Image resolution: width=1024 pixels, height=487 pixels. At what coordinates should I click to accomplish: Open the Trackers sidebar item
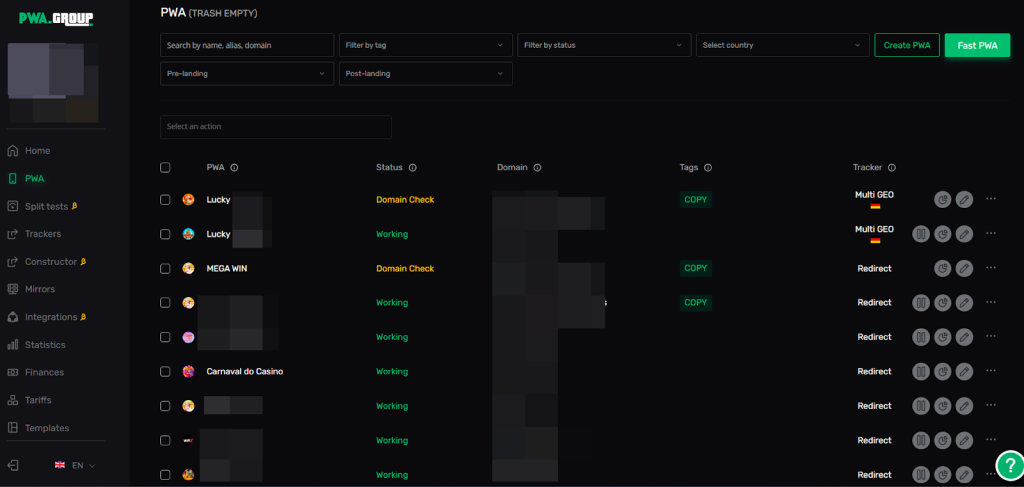(43, 234)
